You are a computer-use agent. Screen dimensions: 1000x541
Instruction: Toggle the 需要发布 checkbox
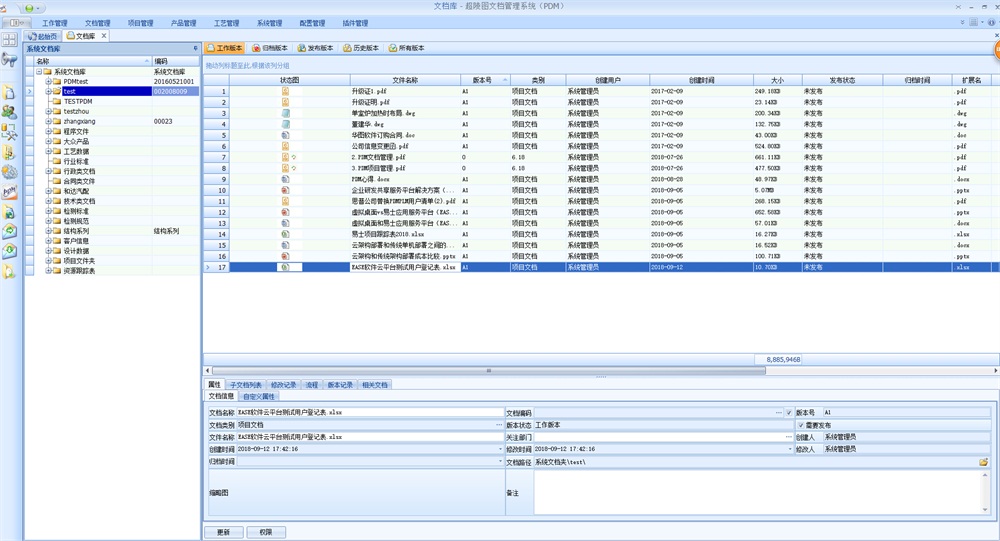801,425
